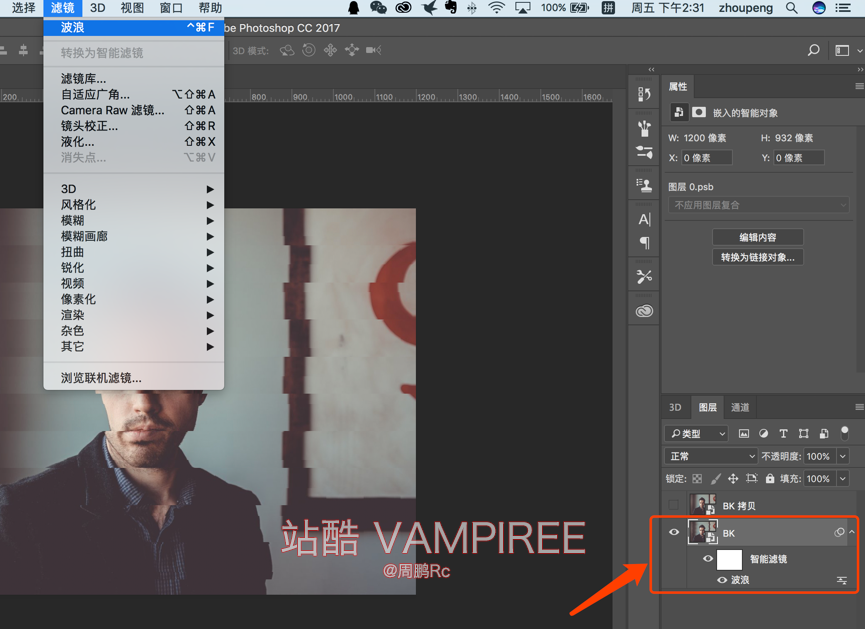Collapse BK layer smart filters chevron

tap(852, 532)
